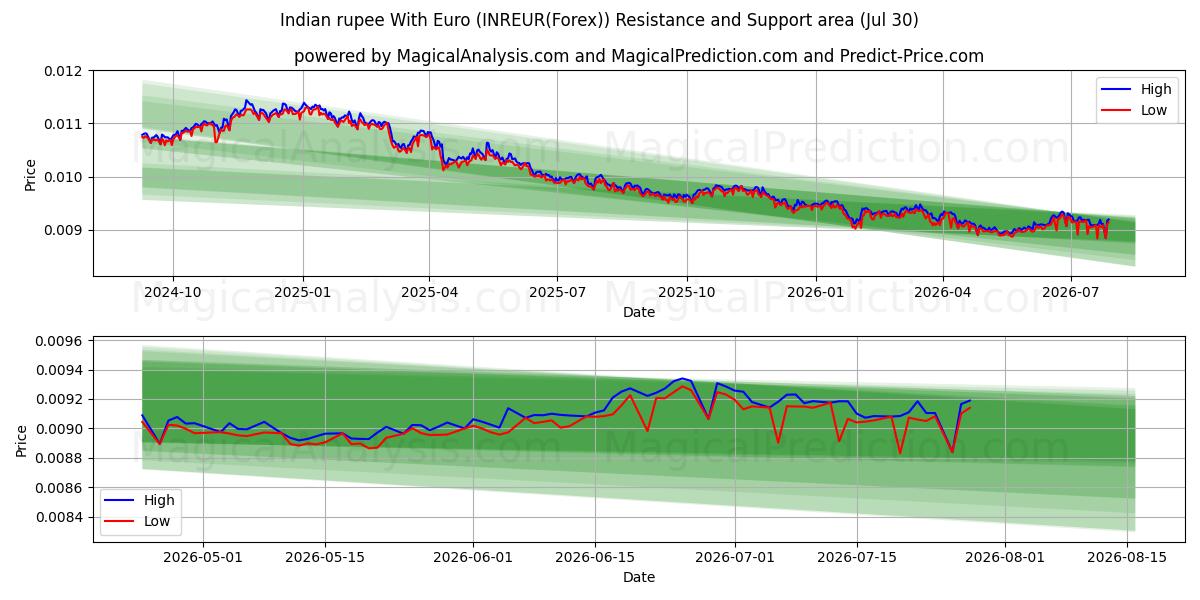
Task: Click the bottom chart x-axis label 2026-07-15
Action: point(859,558)
